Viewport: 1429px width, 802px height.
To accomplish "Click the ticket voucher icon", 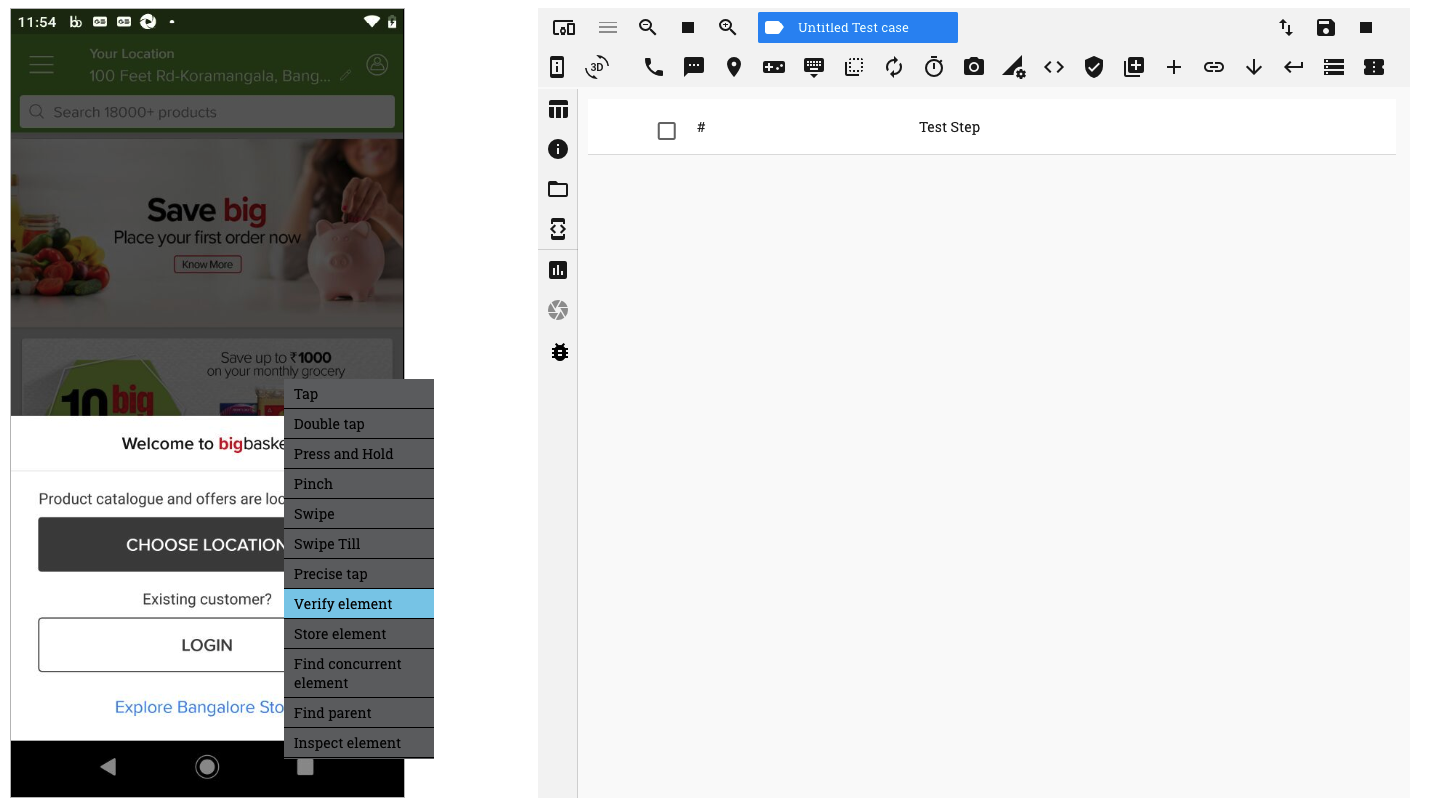I will click(x=1374, y=67).
